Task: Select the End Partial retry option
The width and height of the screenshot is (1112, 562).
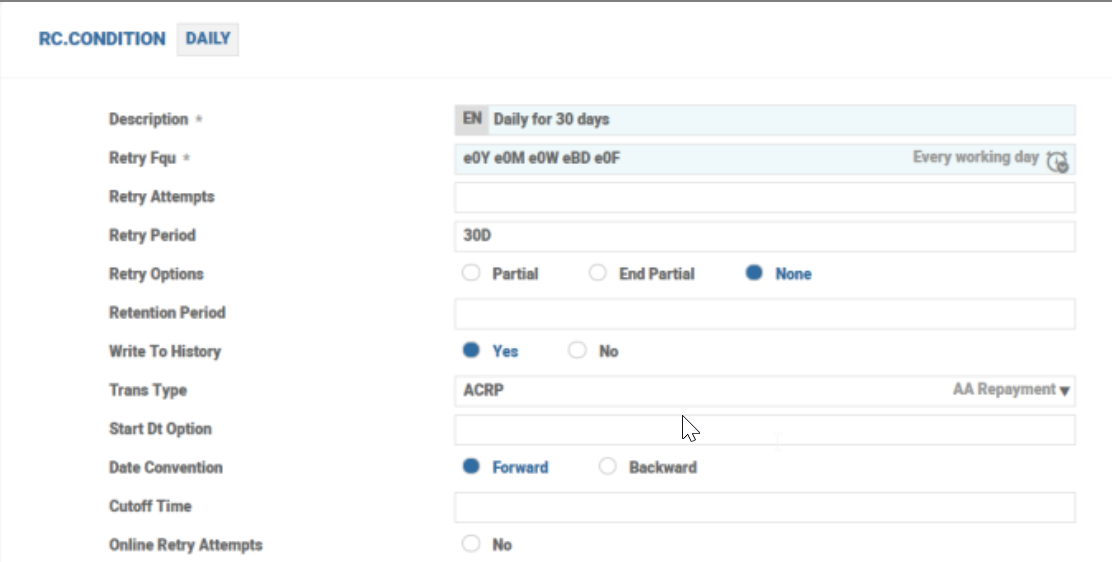Action: pyautogui.click(x=598, y=274)
